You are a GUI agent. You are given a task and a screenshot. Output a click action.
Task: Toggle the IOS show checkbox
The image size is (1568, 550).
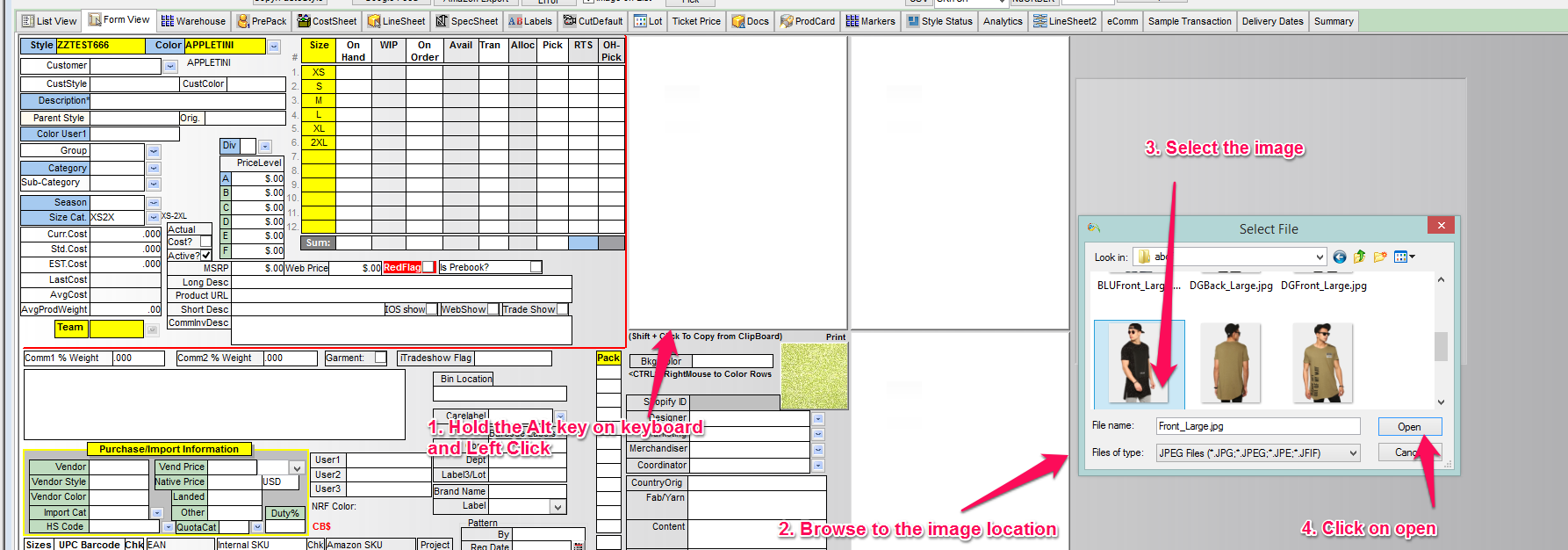coord(431,309)
